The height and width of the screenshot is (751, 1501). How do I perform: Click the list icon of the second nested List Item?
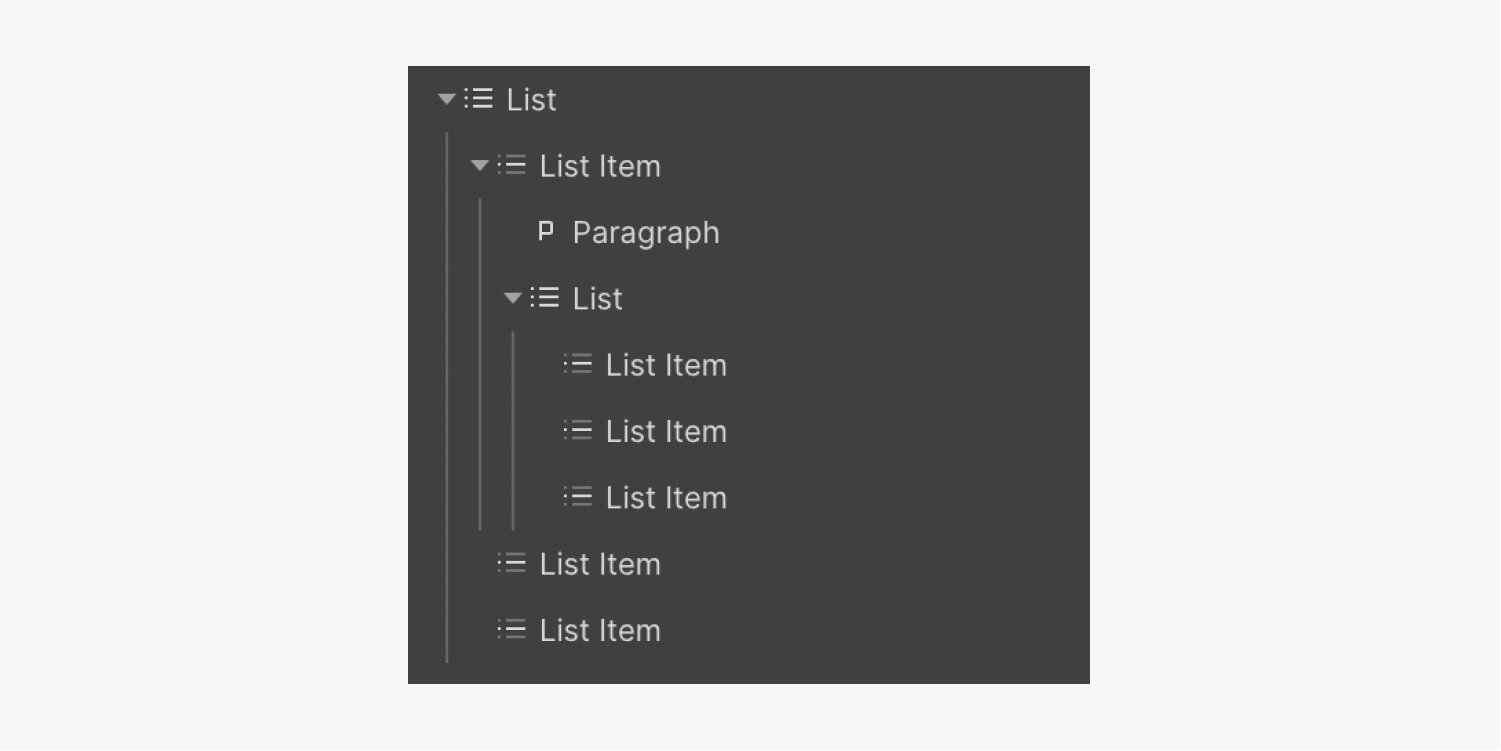[578, 431]
